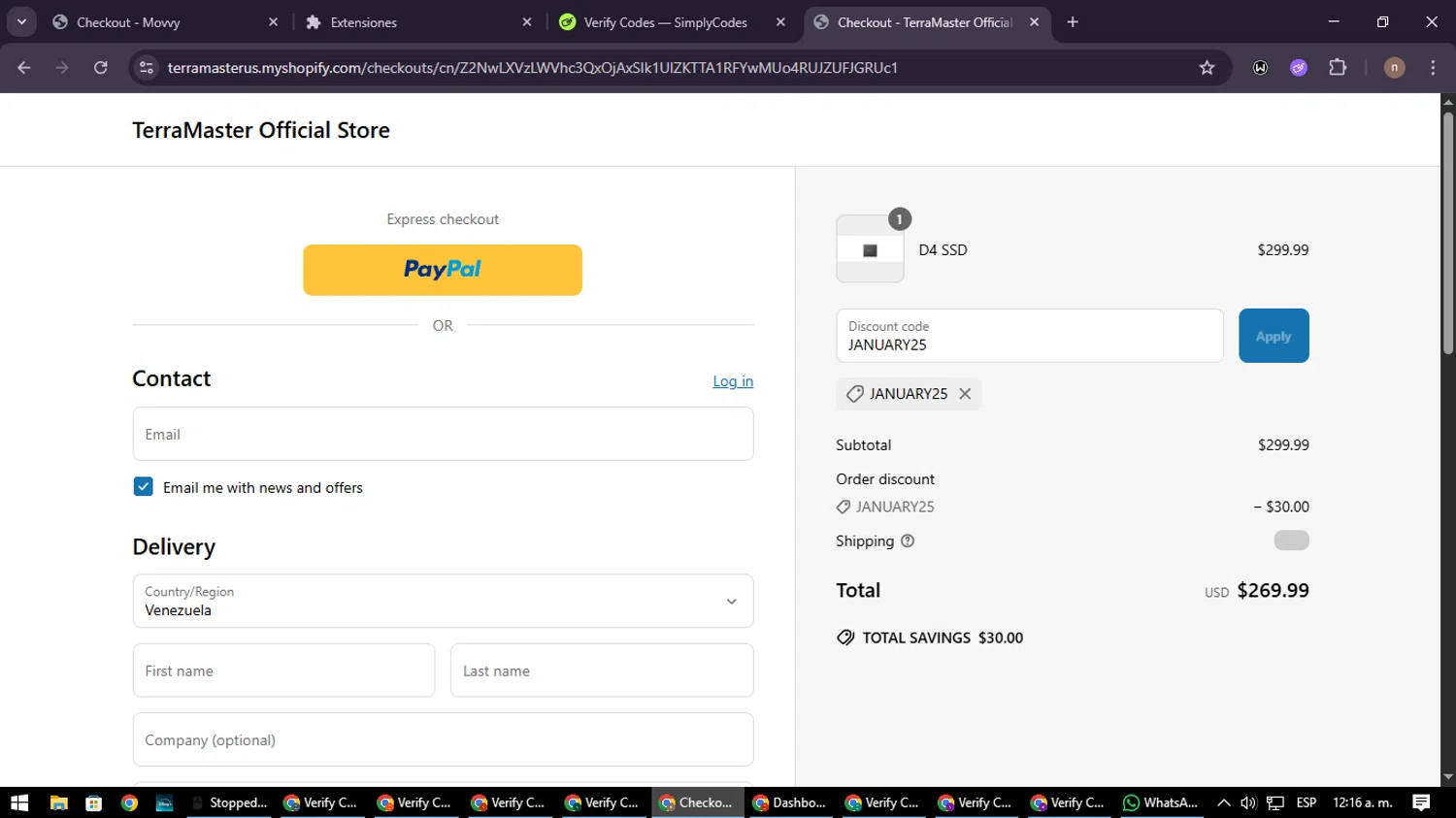1456x818 pixels.
Task: Apply the discount code
Action: (x=1274, y=336)
